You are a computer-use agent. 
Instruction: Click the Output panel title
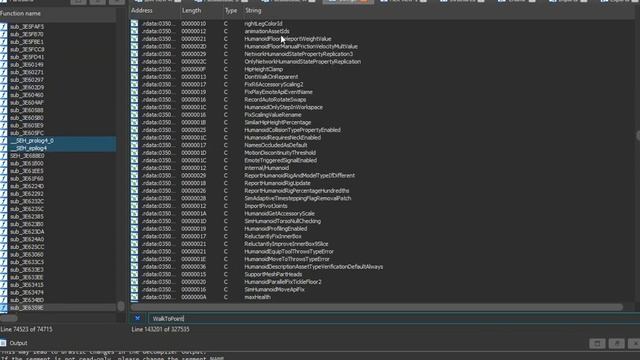click(18, 343)
